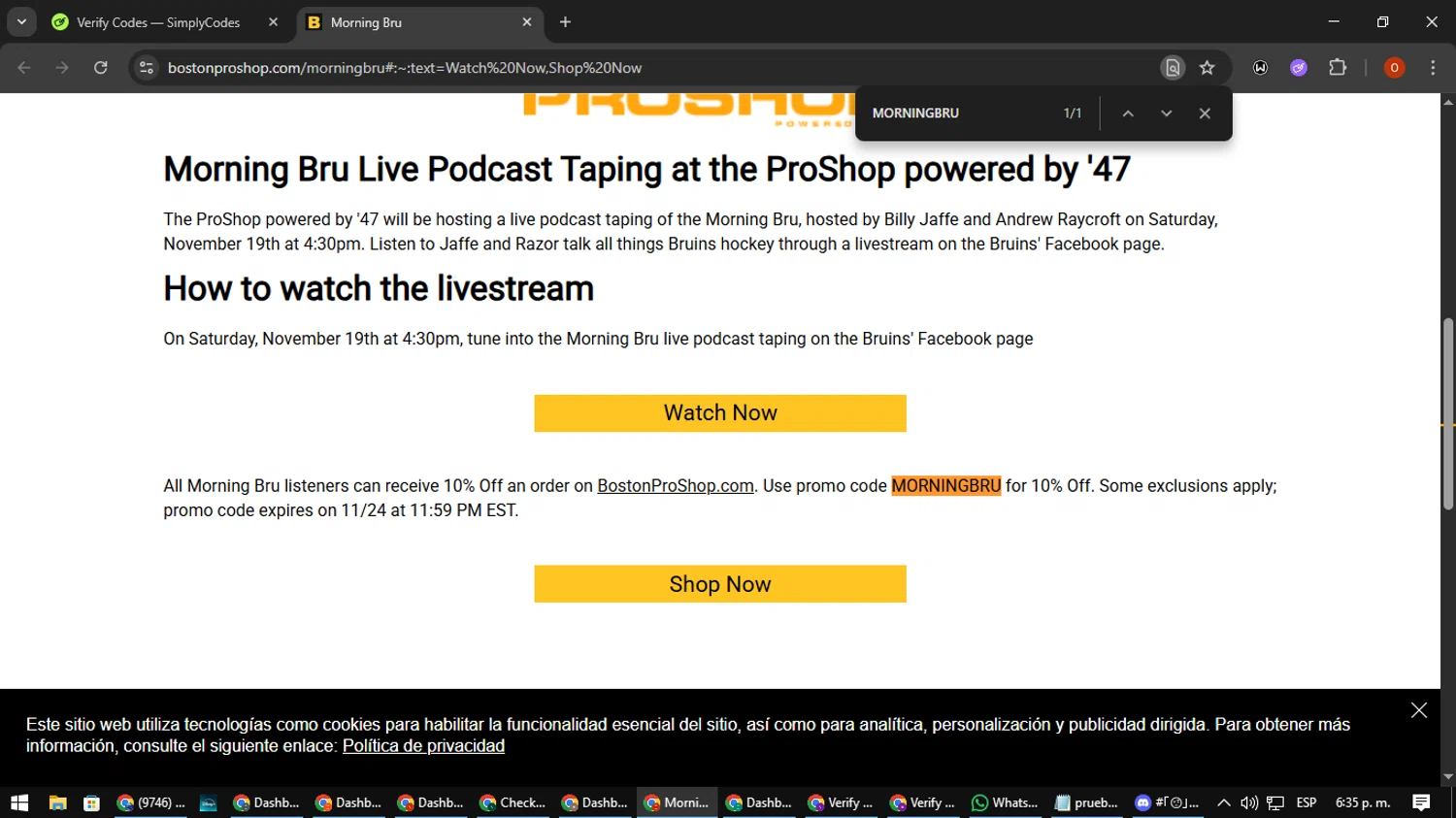Open the Windows notification center
This screenshot has width=1456, height=818.
coord(1421,802)
